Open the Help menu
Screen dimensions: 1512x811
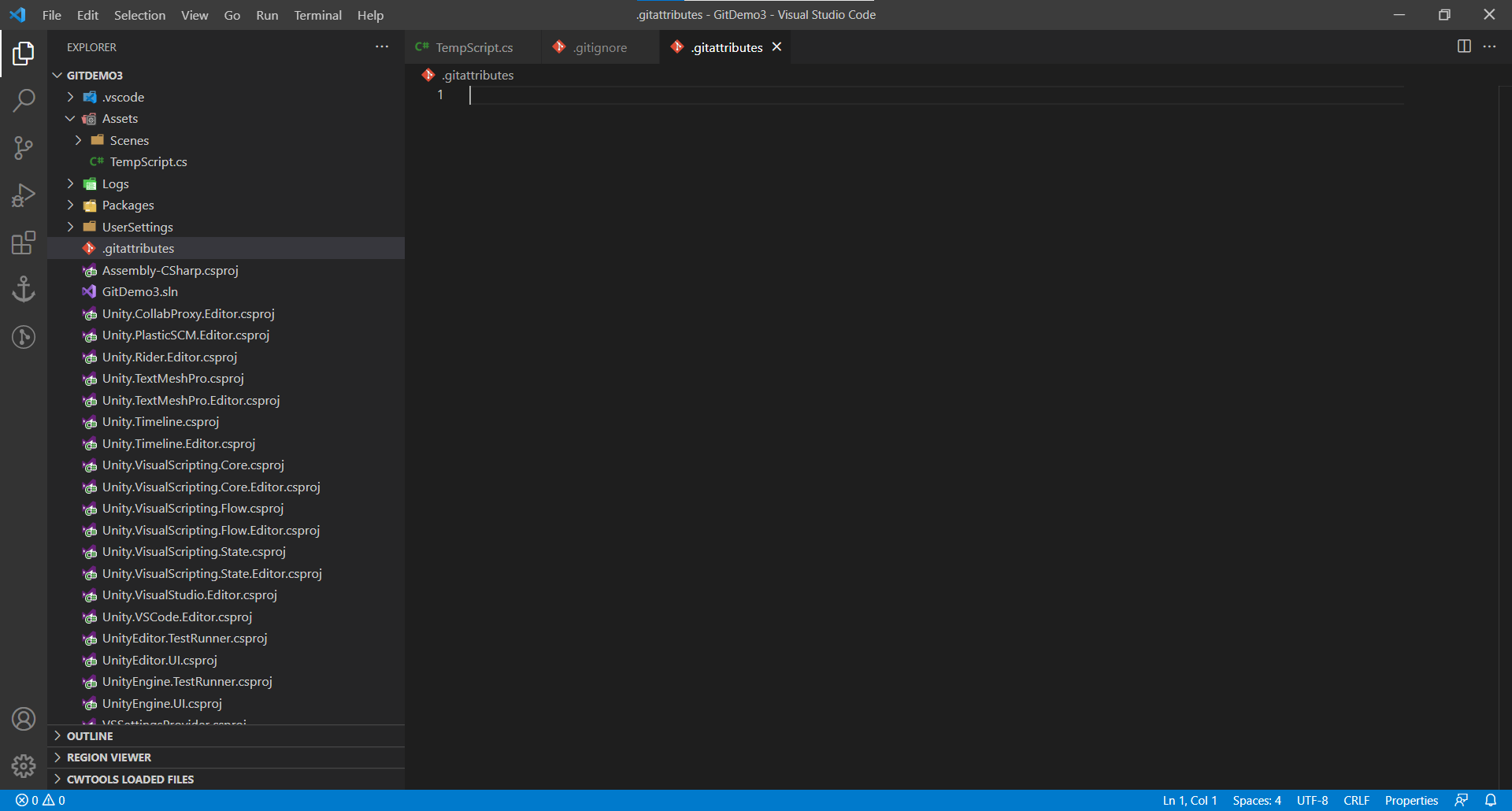(x=370, y=15)
